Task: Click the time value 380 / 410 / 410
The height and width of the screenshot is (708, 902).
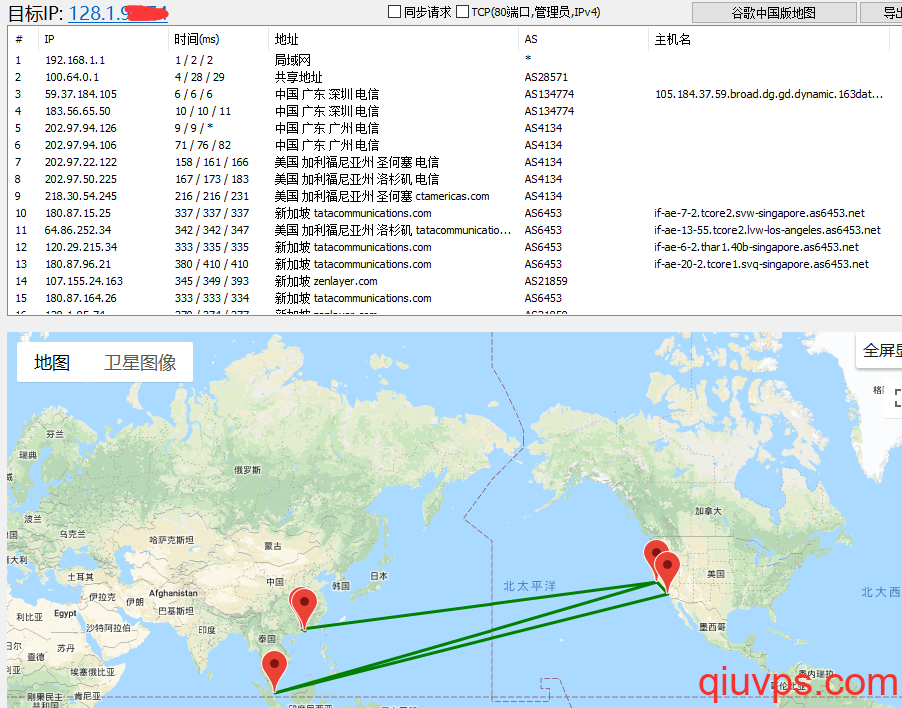Action: point(212,264)
